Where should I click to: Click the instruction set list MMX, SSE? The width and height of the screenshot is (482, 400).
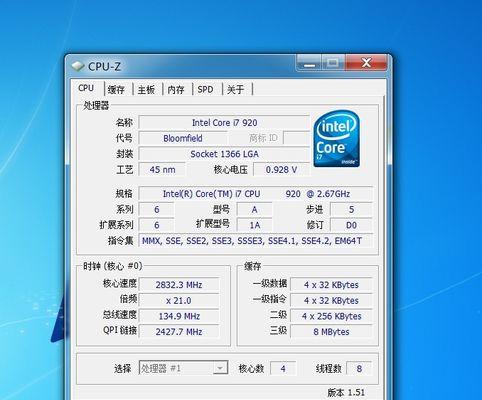click(x=256, y=241)
